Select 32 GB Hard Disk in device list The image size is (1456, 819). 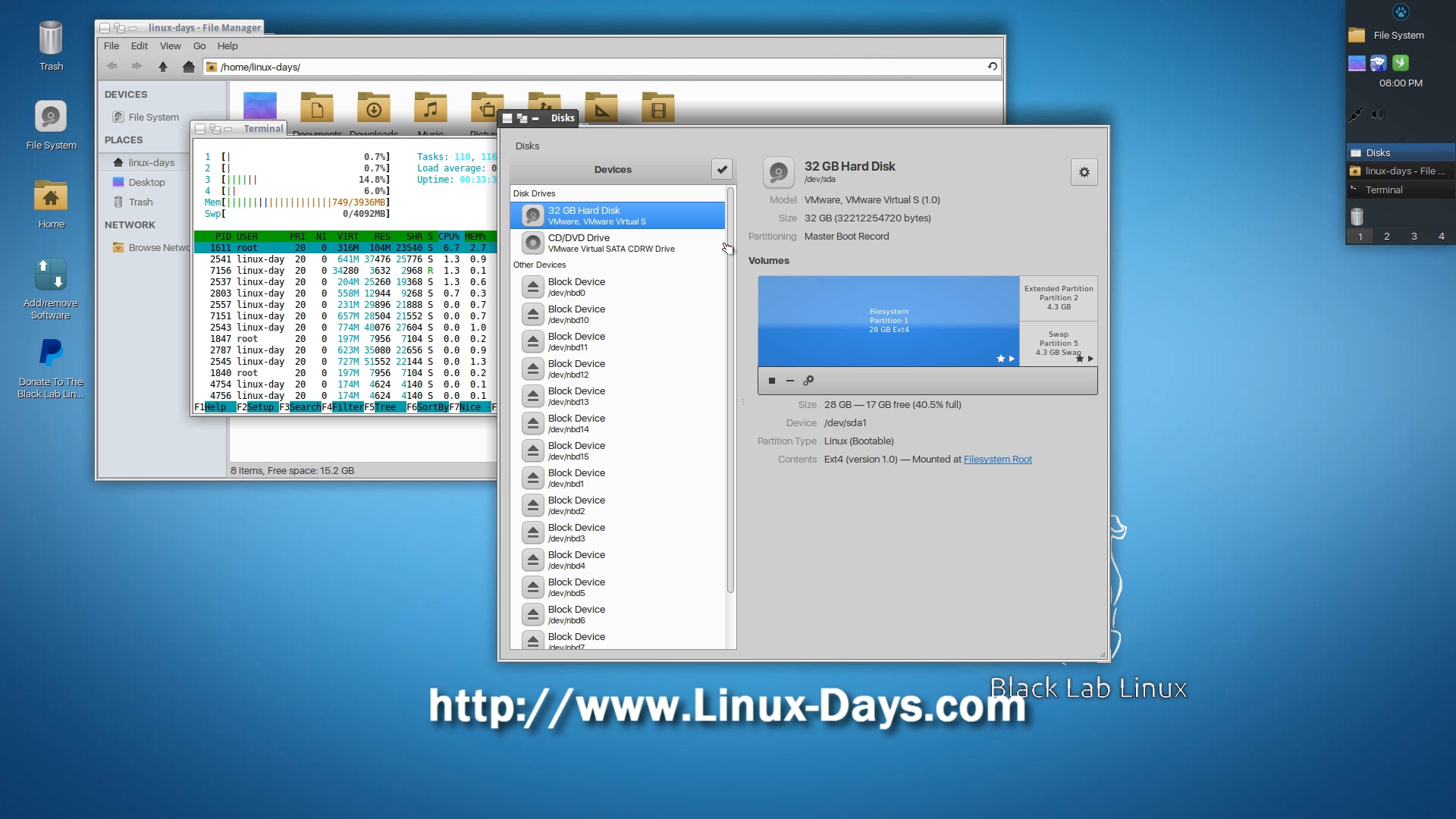(618, 215)
